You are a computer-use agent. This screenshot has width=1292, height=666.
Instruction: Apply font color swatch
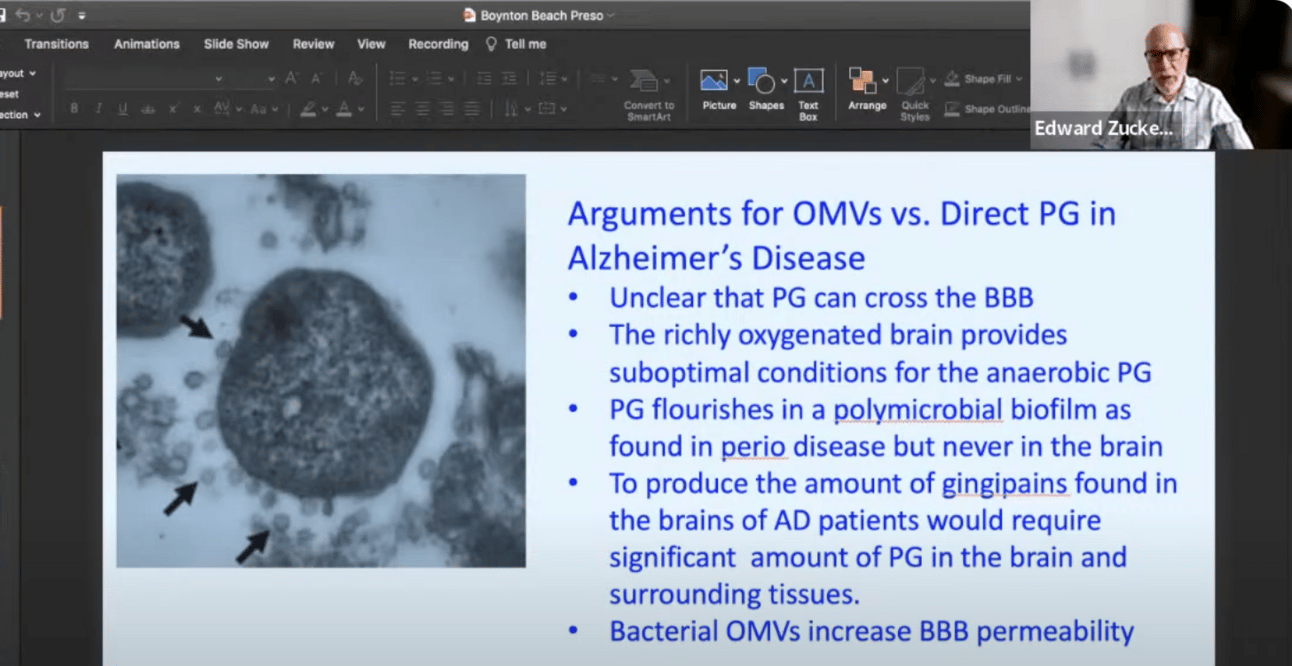344,109
